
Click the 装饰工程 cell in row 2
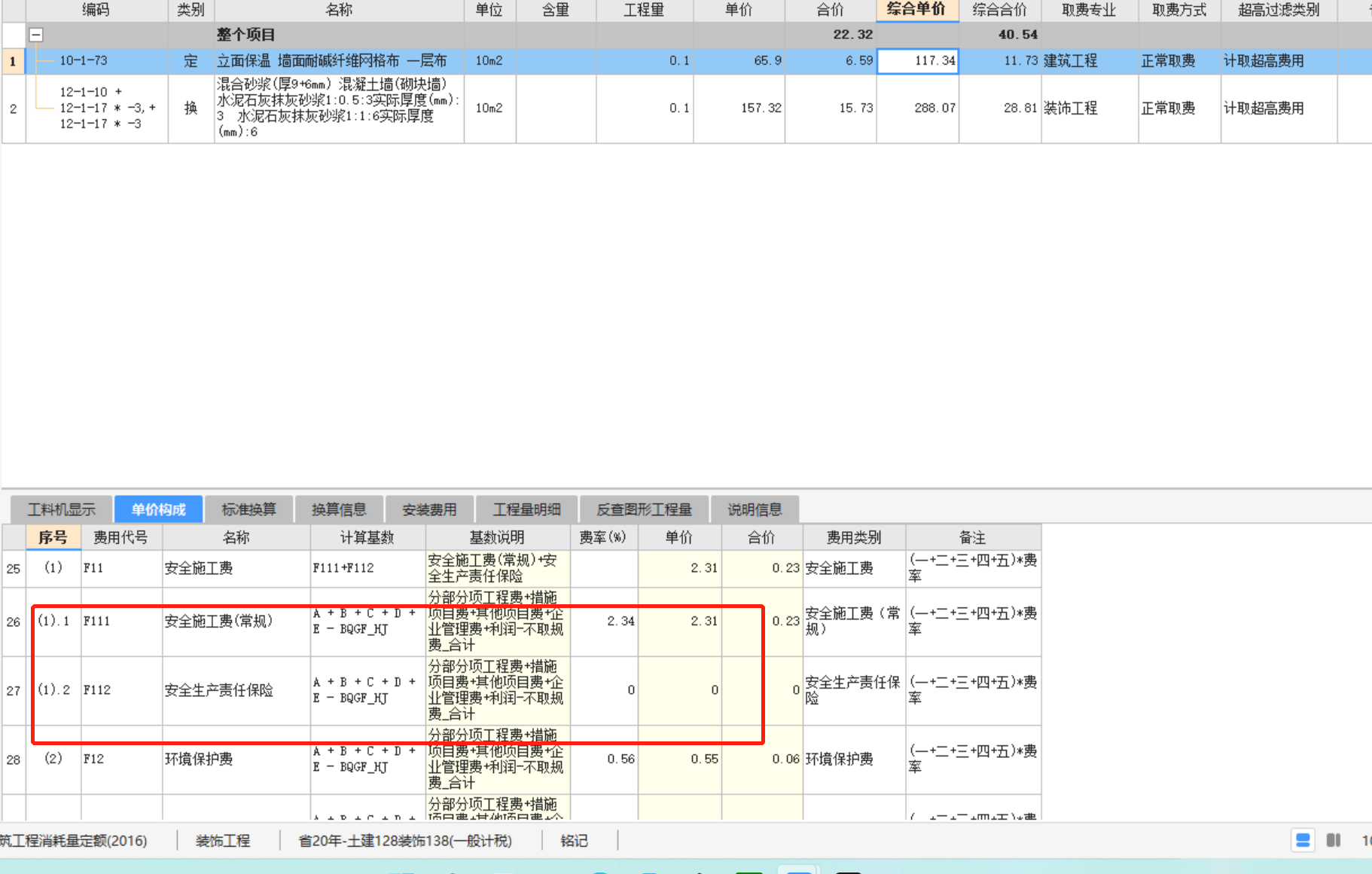1089,108
